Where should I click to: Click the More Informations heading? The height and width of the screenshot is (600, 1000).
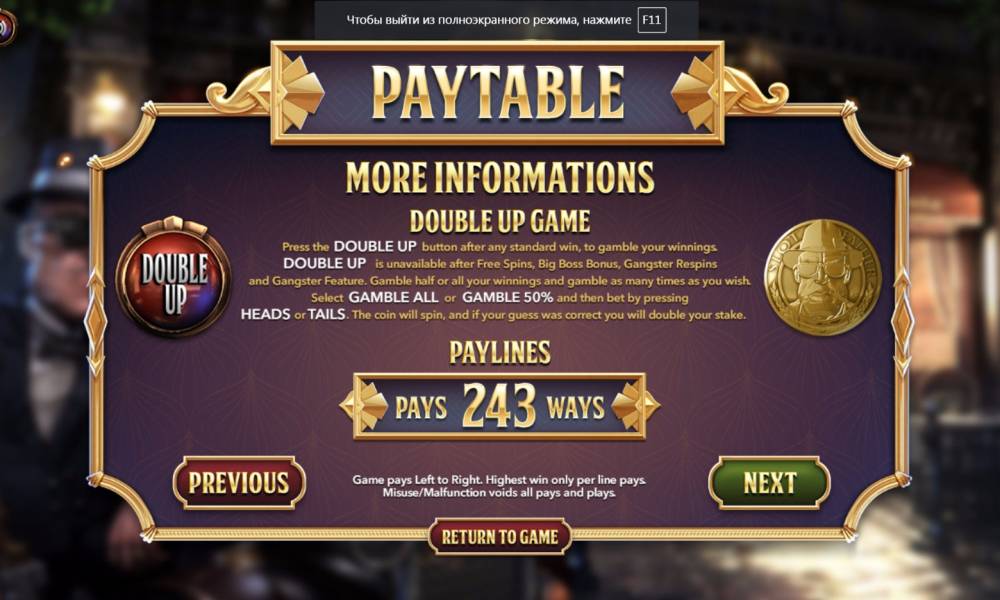(x=500, y=177)
